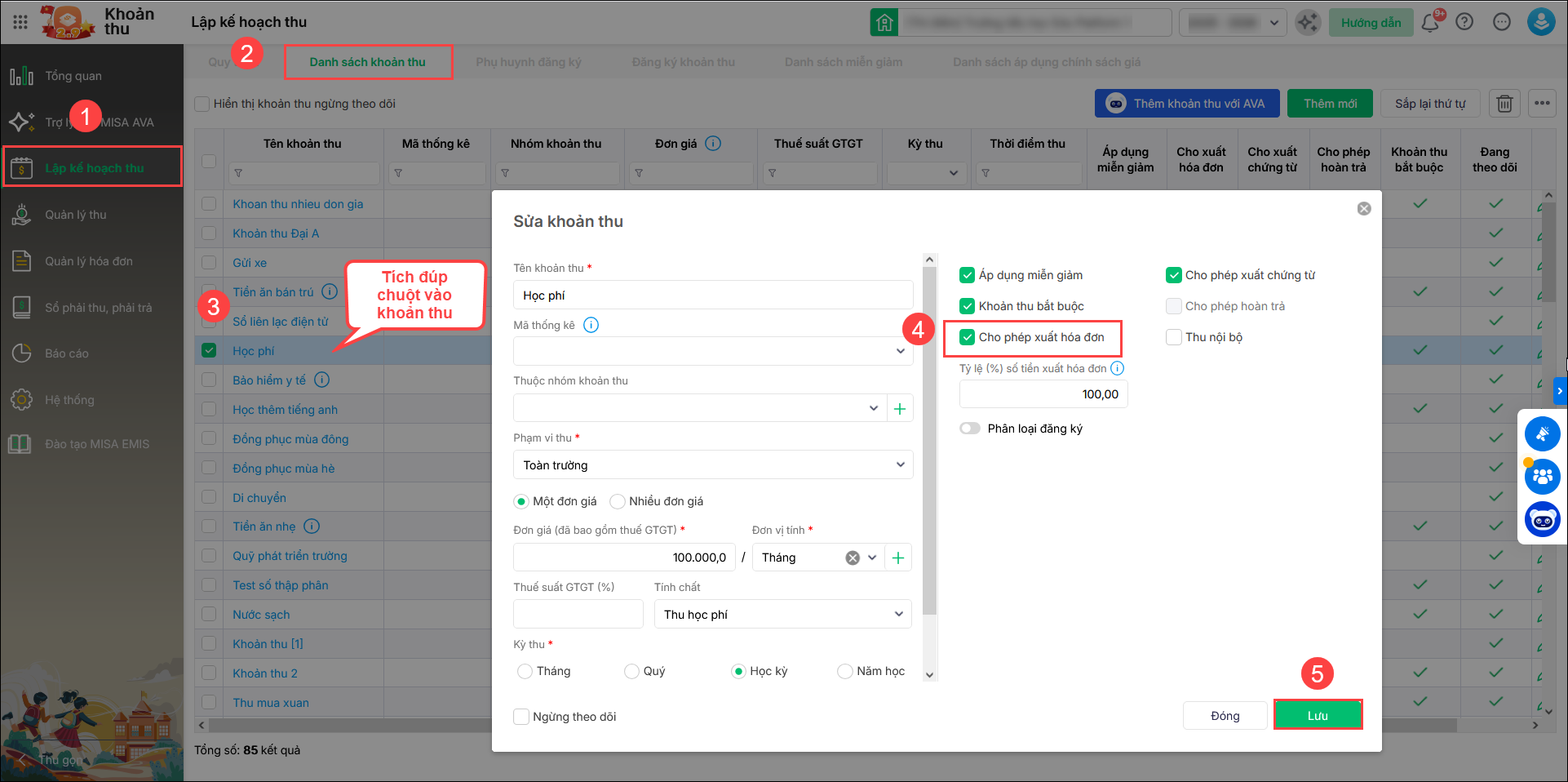Click the Tên khoản thu input field
Screen dimensions: 1568x782
712,295
